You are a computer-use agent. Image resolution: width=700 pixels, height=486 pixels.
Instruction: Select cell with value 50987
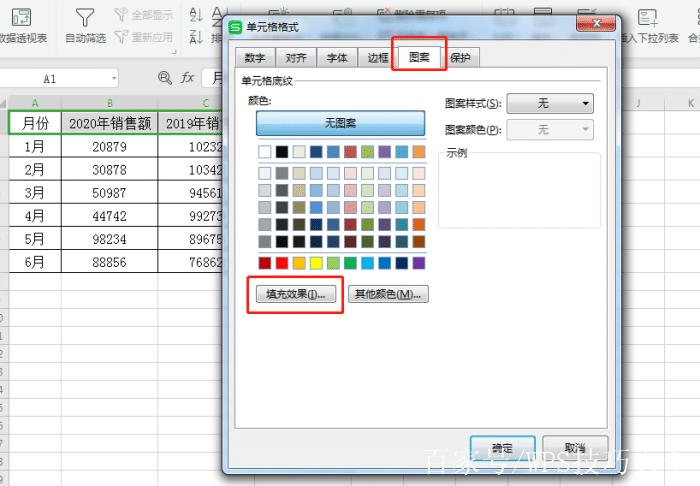coord(109,193)
